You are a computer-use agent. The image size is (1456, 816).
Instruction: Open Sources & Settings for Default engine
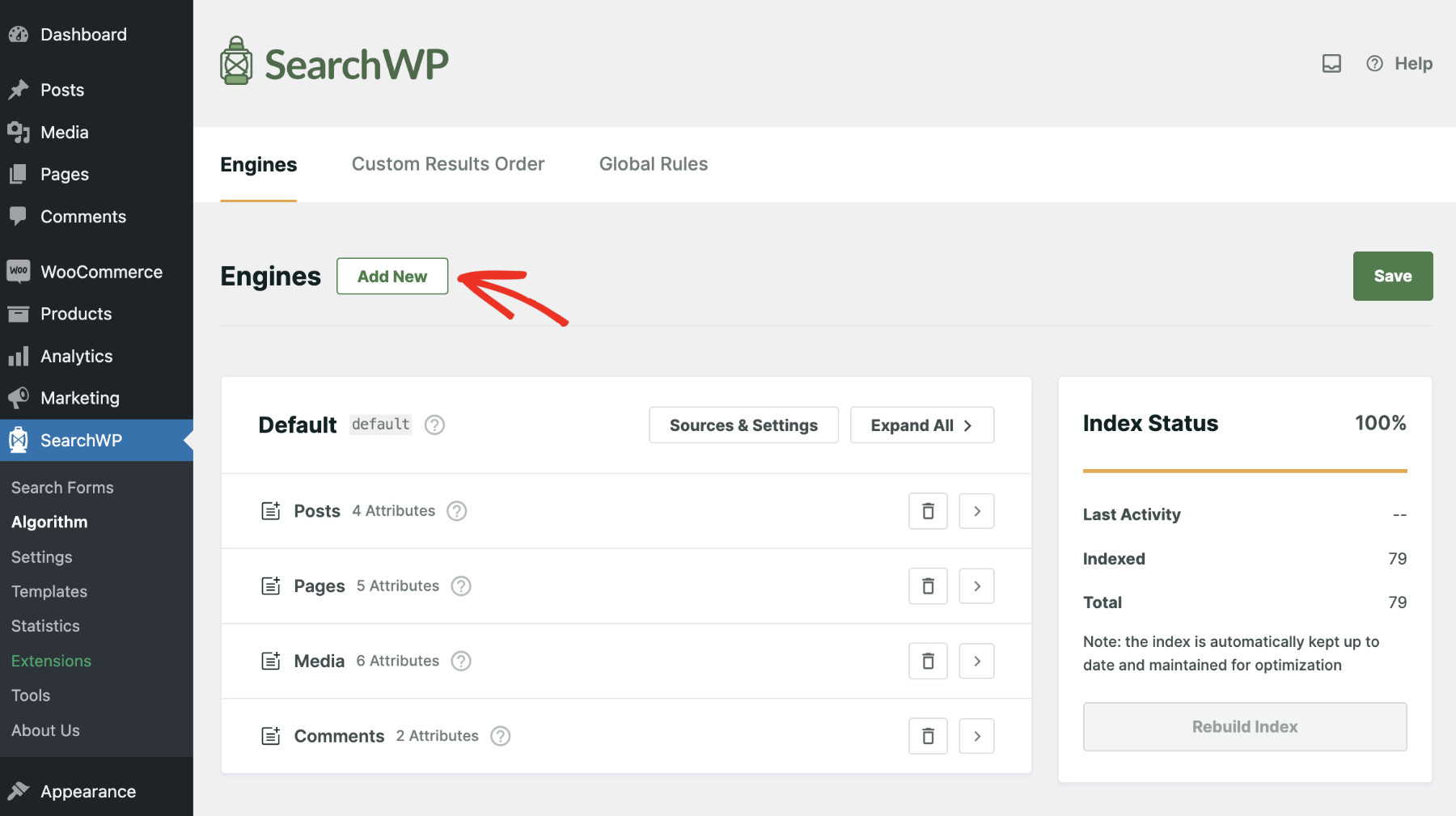click(743, 425)
